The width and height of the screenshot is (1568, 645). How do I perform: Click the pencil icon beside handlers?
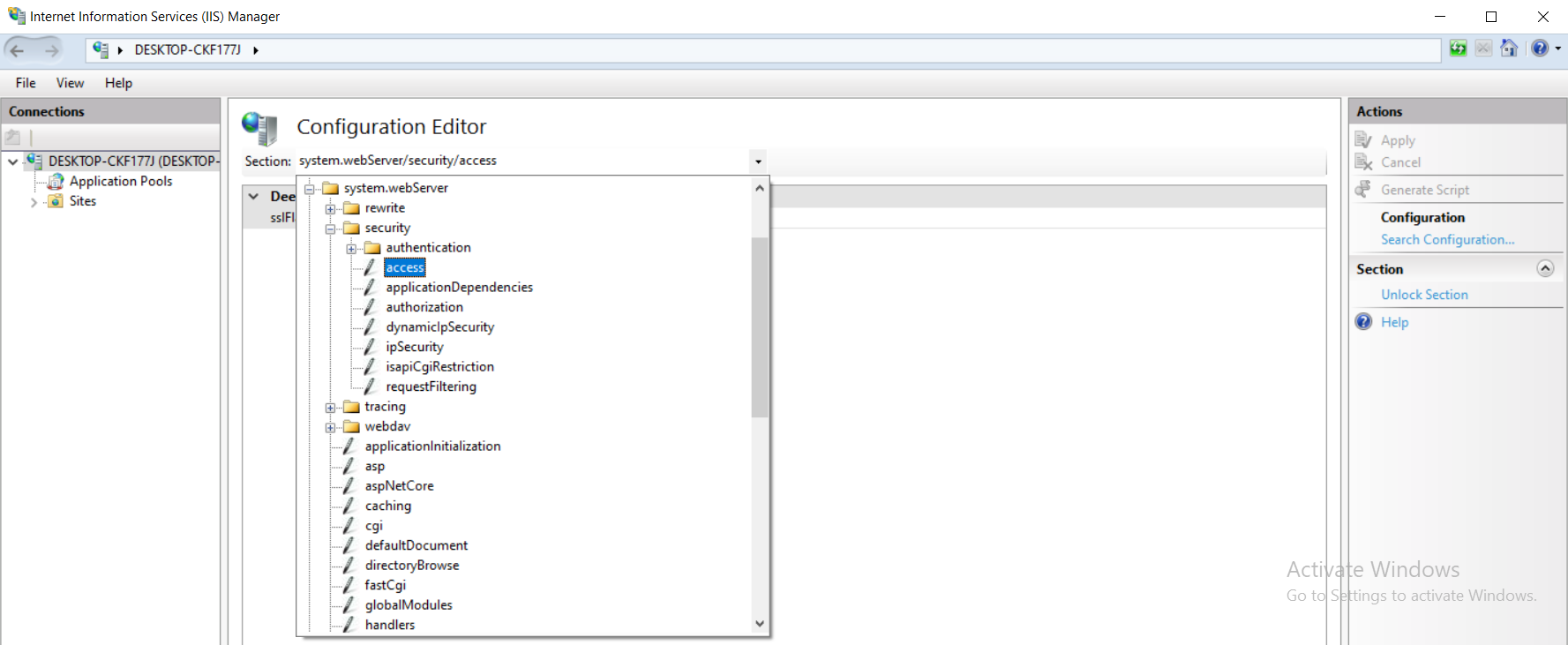click(x=349, y=625)
